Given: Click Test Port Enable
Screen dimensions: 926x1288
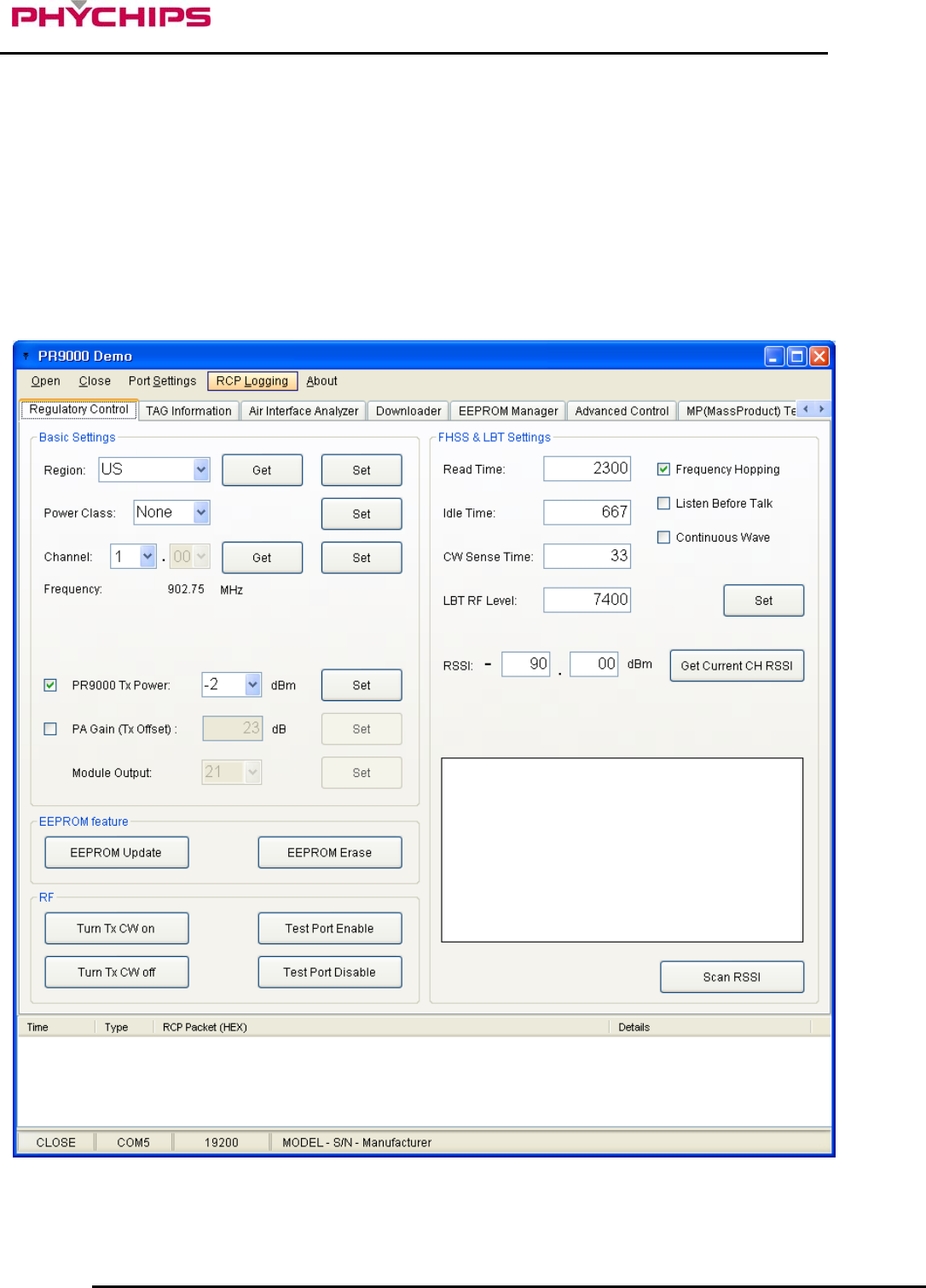Looking at the screenshot, I should [x=329, y=928].
